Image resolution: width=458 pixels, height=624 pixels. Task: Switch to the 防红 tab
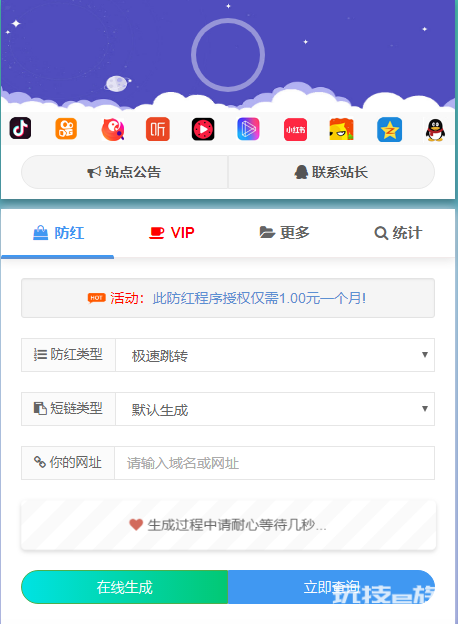[x=58, y=233]
